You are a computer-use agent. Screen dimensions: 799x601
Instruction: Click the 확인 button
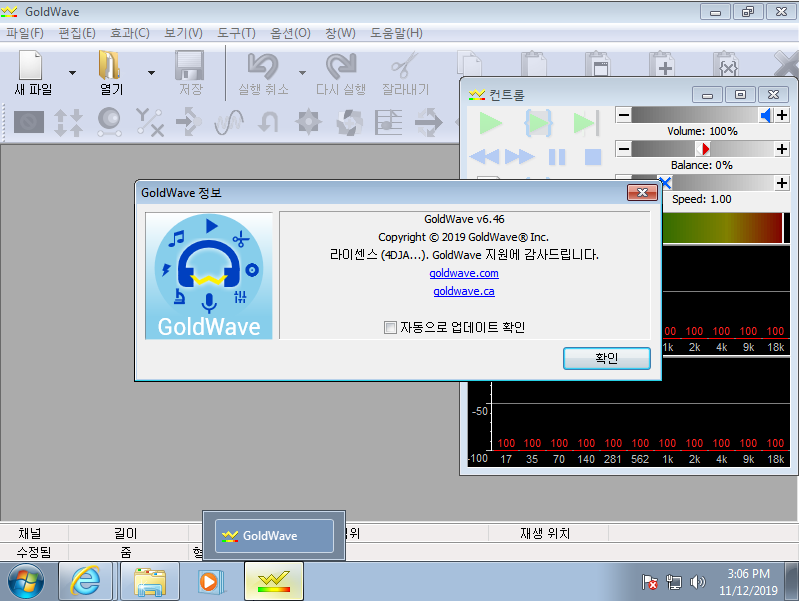(606, 358)
